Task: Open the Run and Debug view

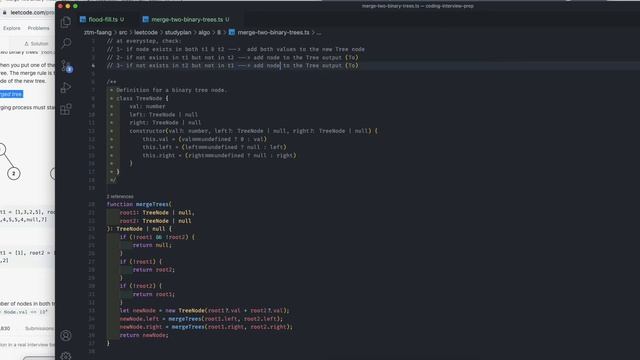Action: click(x=66, y=87)
